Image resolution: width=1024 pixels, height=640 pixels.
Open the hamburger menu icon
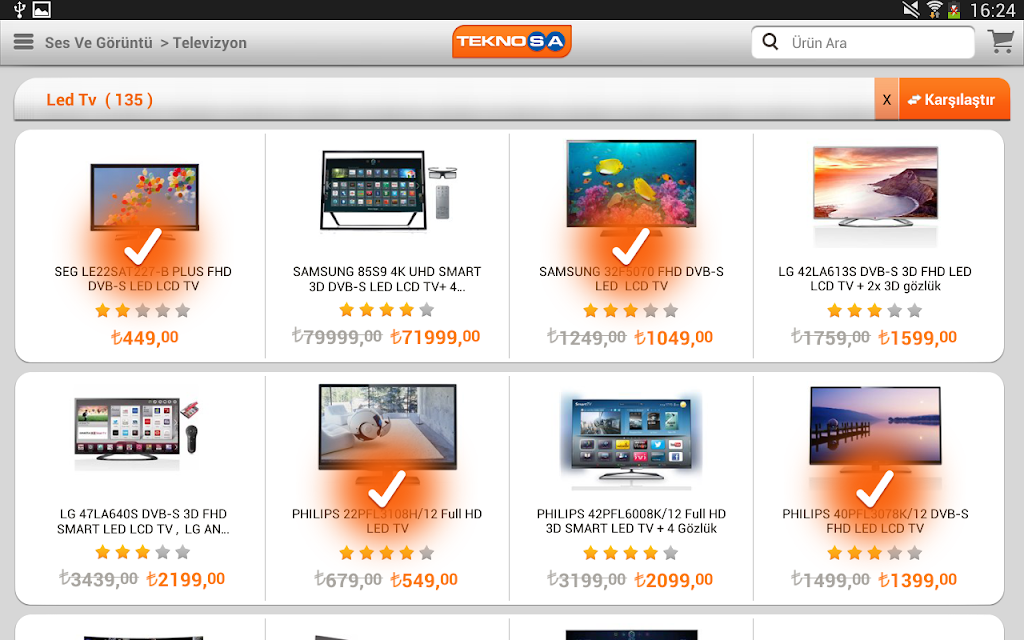[24, 42]
